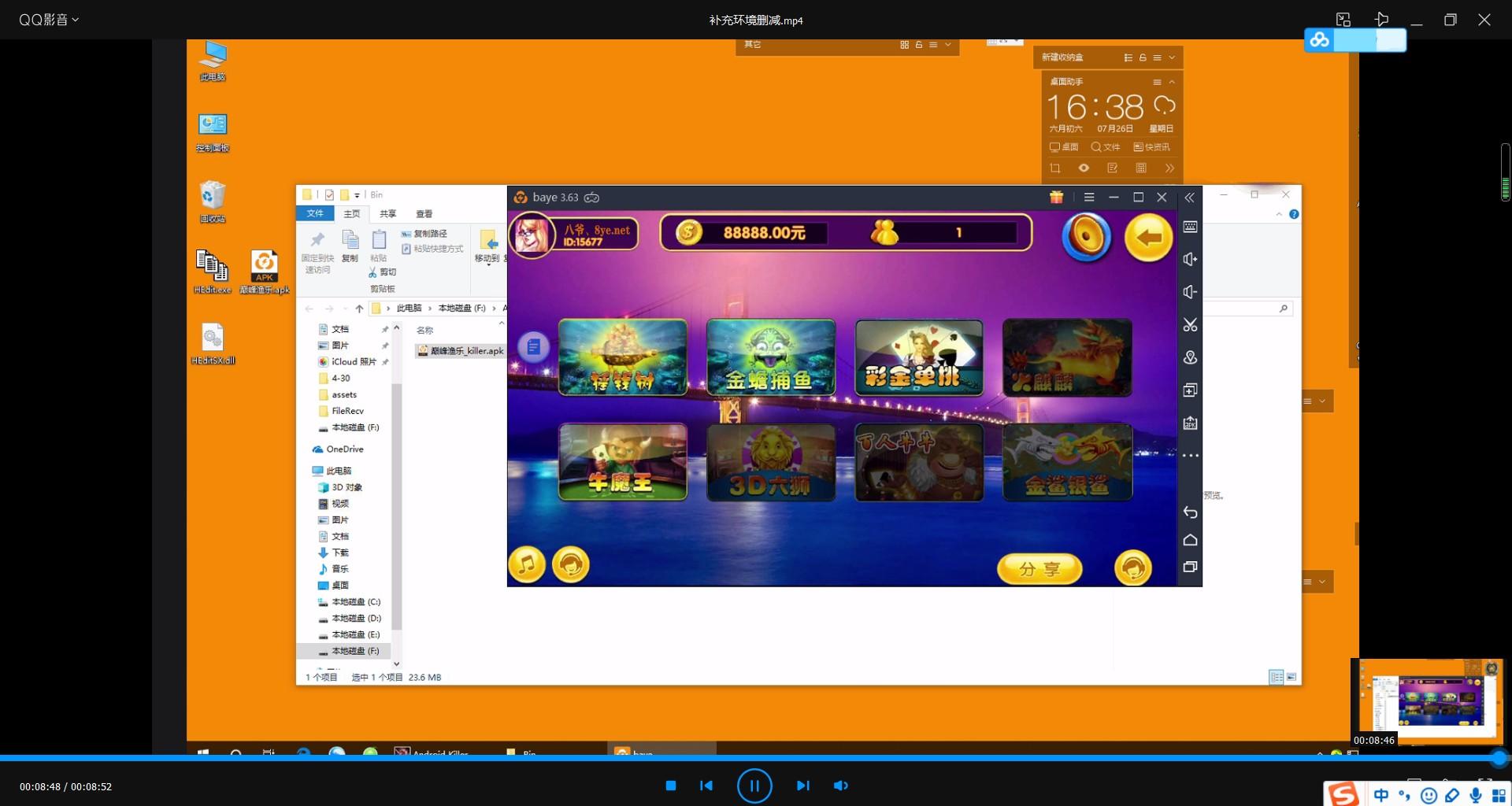Tap the yellow 分享 share button

point(1039,568)
